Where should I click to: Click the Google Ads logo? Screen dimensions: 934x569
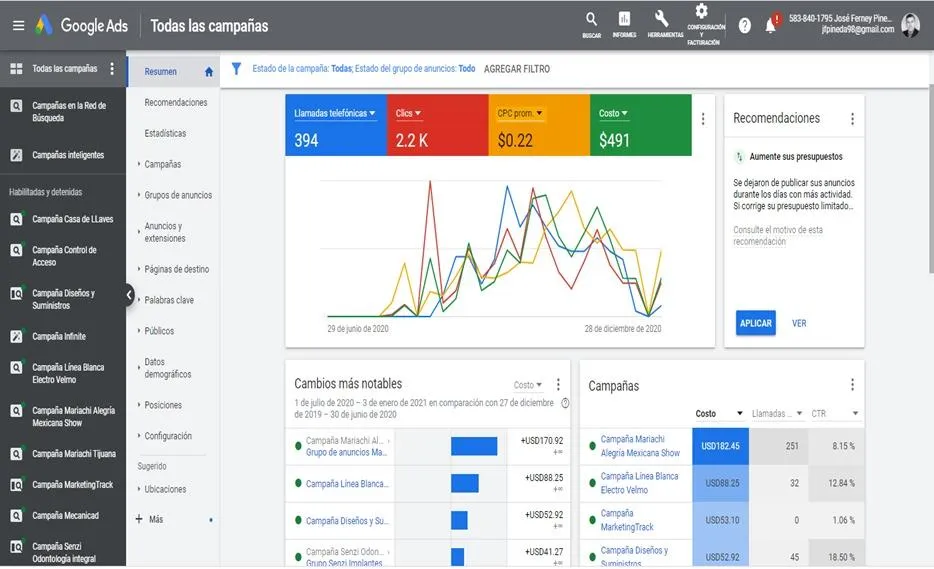pyautogui.click(x=82, y=26)
